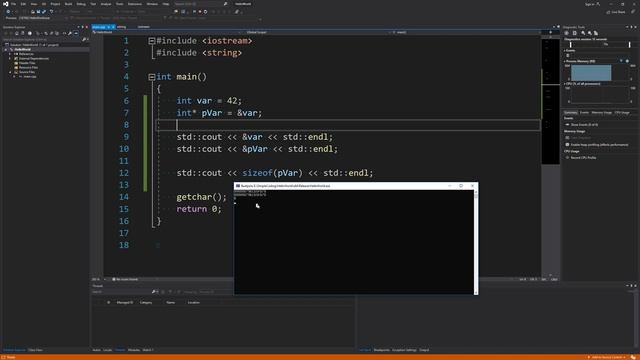Click Sign in at top right
This screenshot has height=360, width=640.
pos(593,4)
